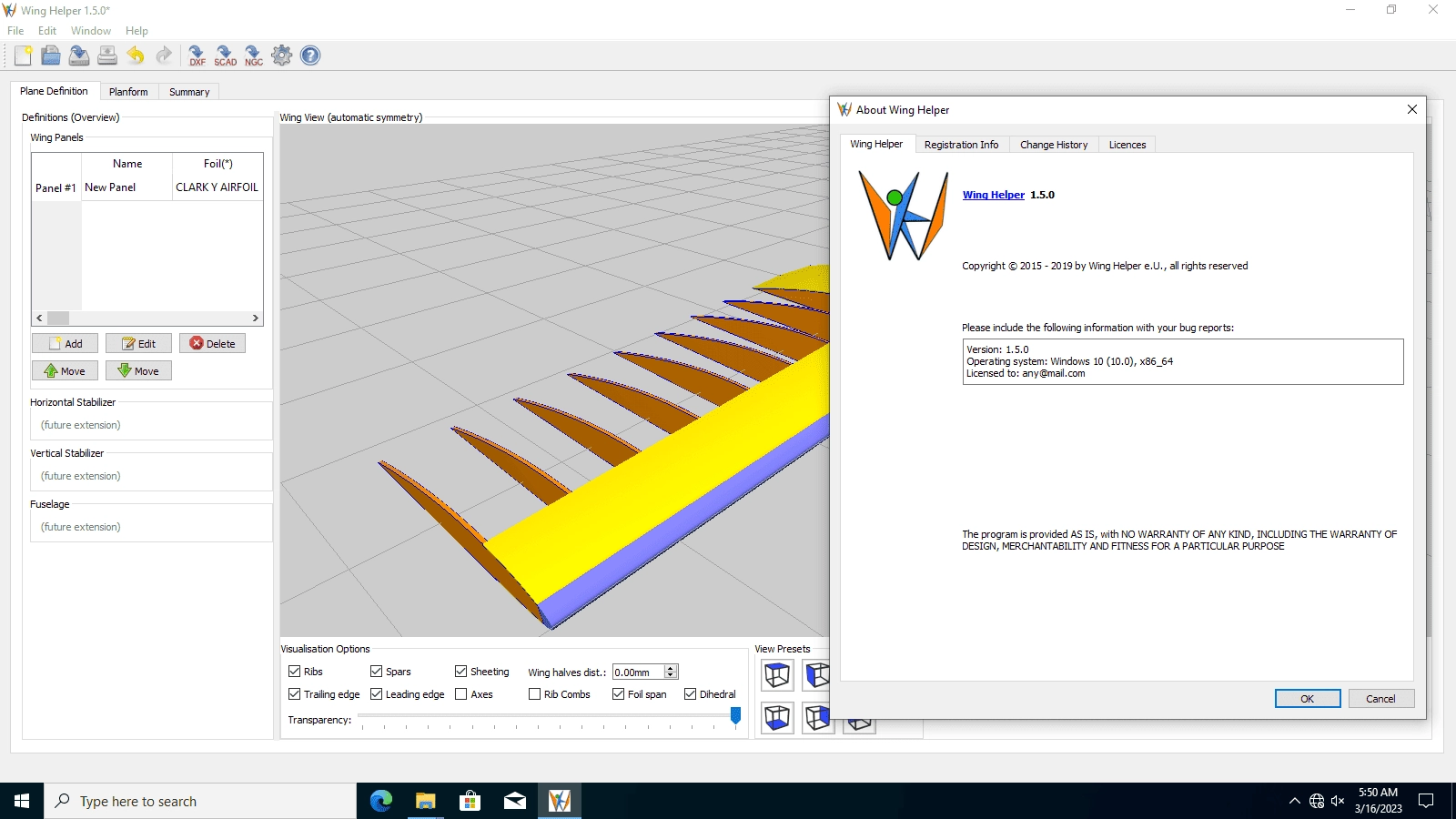
Task: Open Mail app from taskbar
Action: 514,801
